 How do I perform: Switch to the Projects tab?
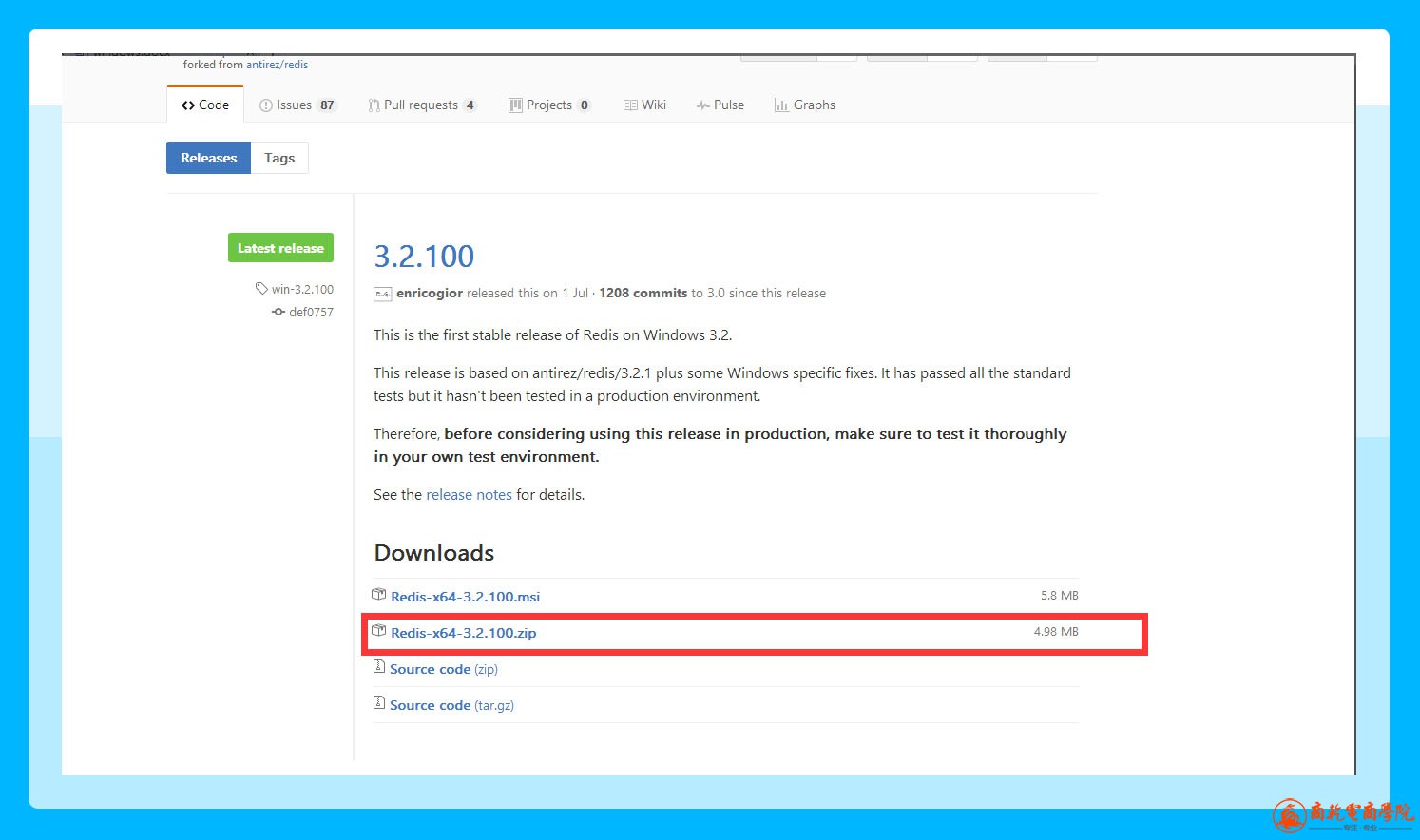click(x=548, y=105)
